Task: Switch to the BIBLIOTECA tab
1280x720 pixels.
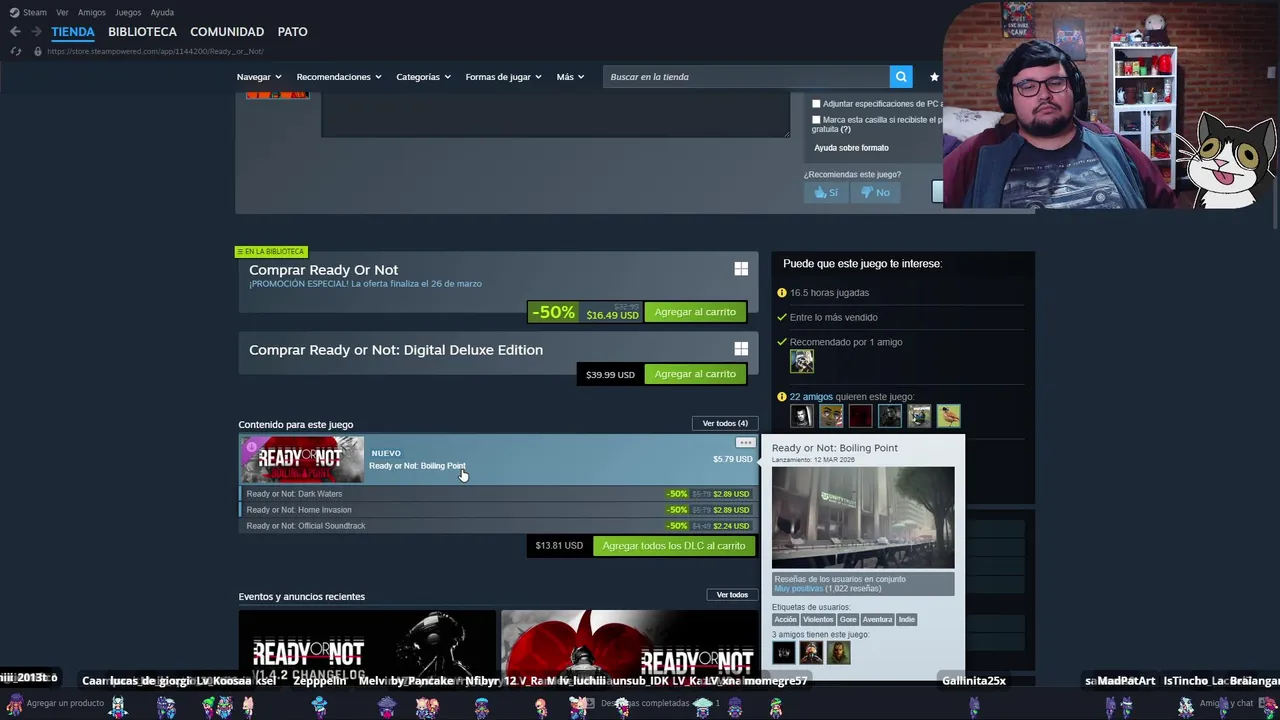Action: 142,32
